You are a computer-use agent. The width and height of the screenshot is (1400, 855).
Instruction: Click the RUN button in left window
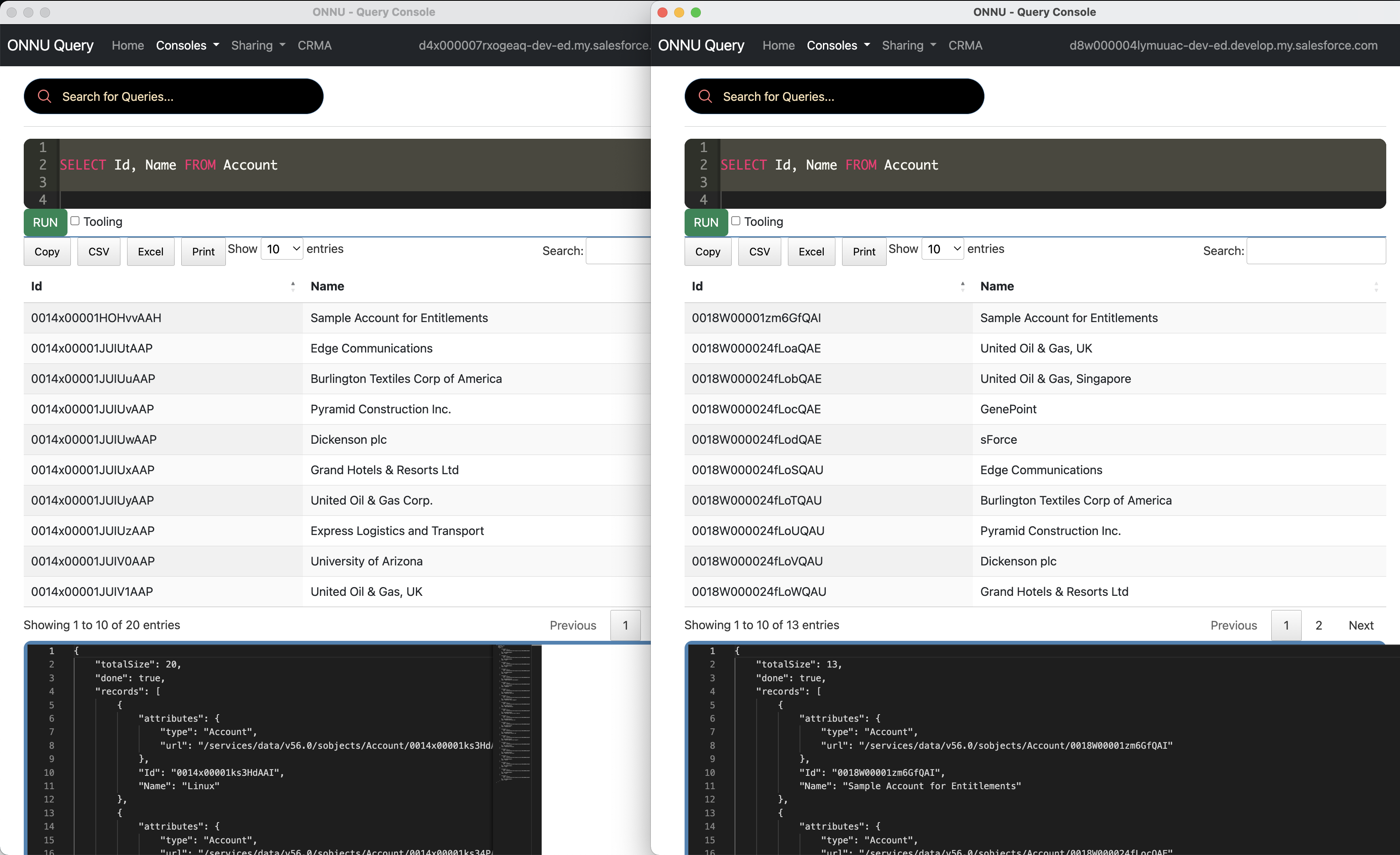click(45, 222)
